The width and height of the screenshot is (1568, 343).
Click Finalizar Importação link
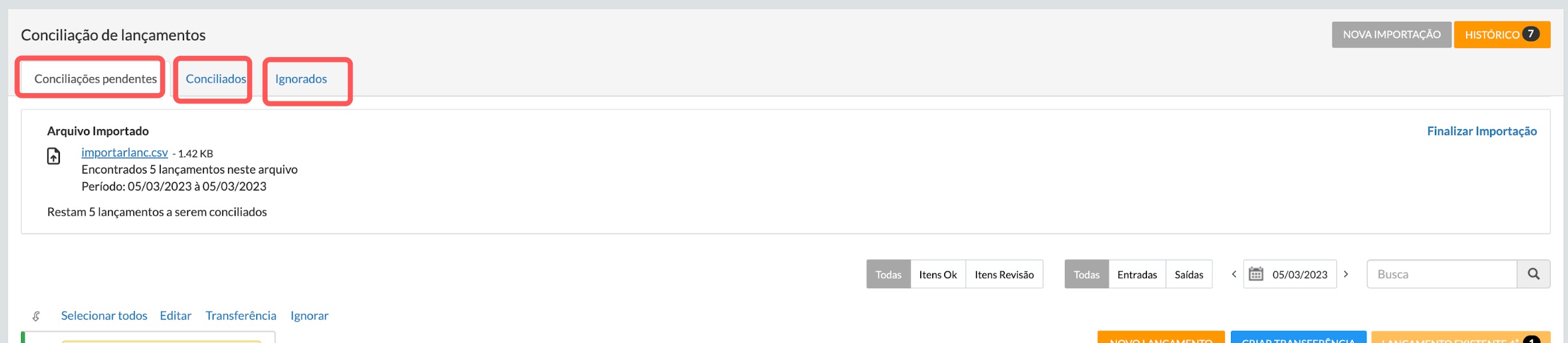click(1482, 131)
